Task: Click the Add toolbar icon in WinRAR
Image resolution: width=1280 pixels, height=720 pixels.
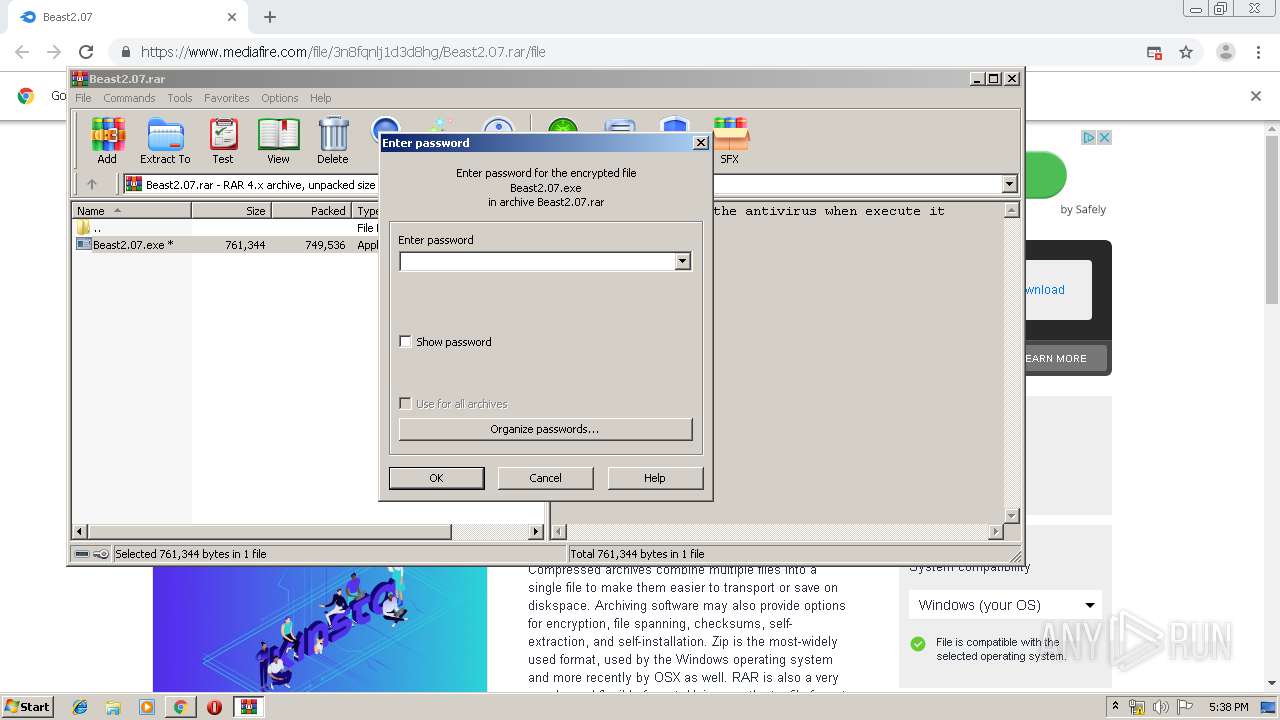Action: pos(107,141)
